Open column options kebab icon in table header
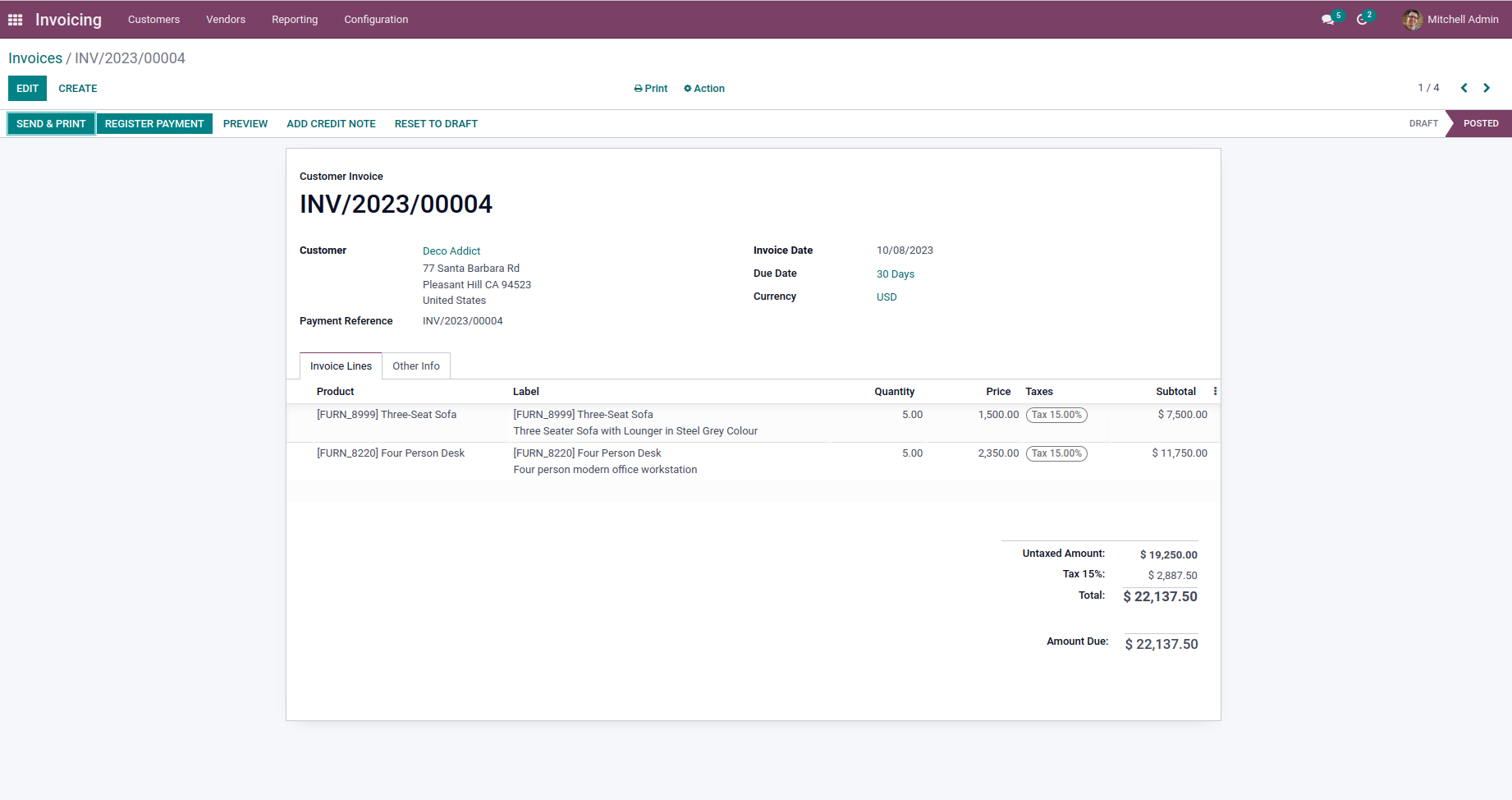This screenshot has height=800, width=1512. tap(1215, 392)
